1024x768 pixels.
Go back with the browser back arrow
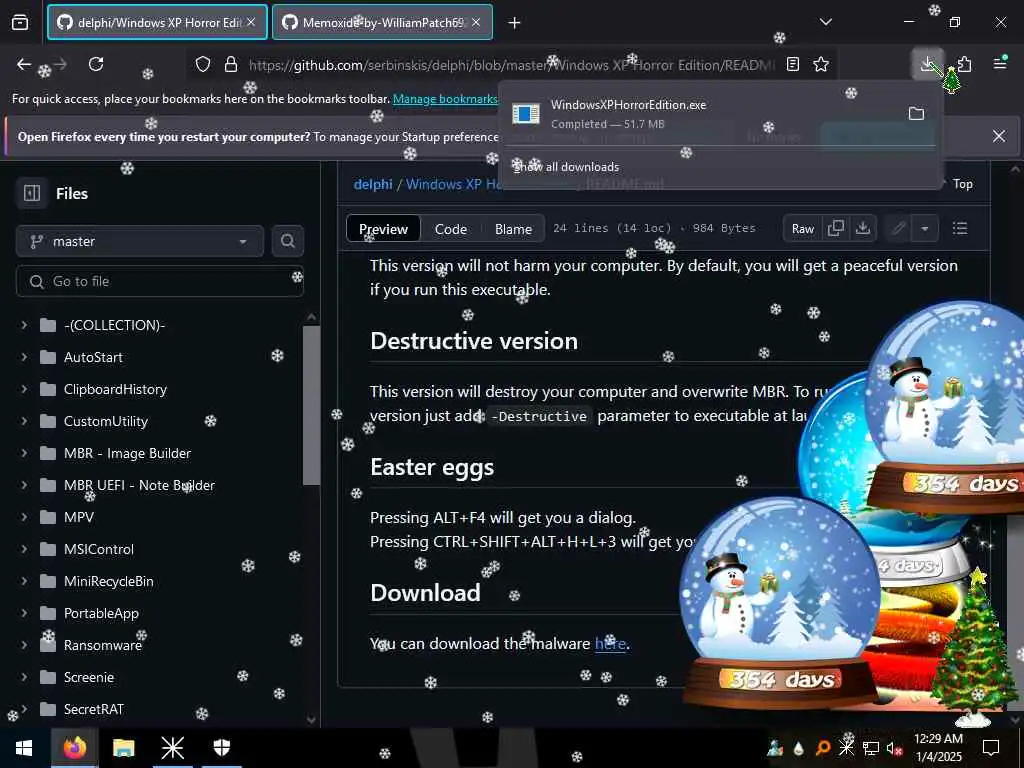tap(24, 64)
